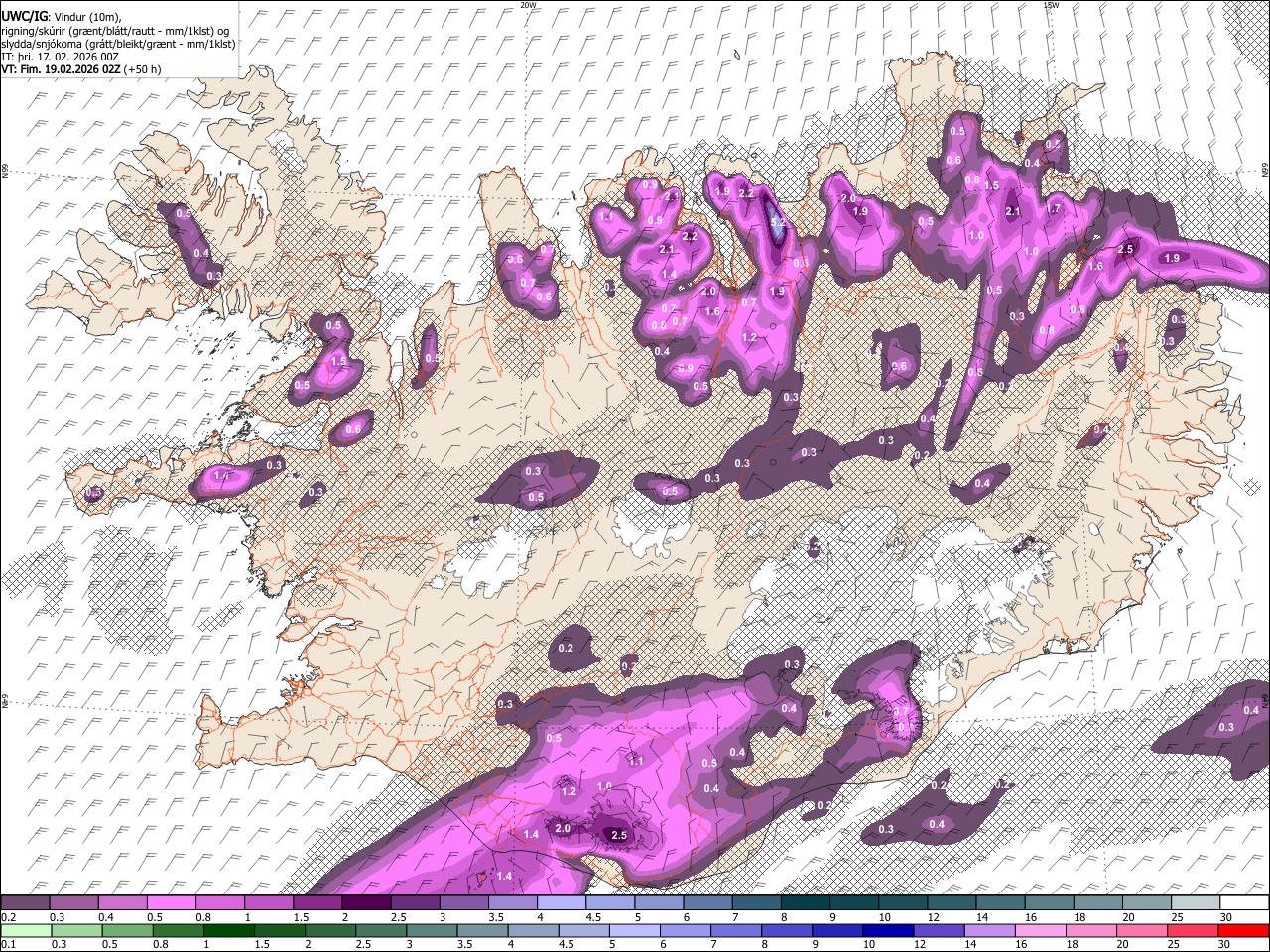The width and height of the screenshot is (1270, 952).
Task: Pick the white top-row swatch at 30
Action: [x=1244, y=902]
